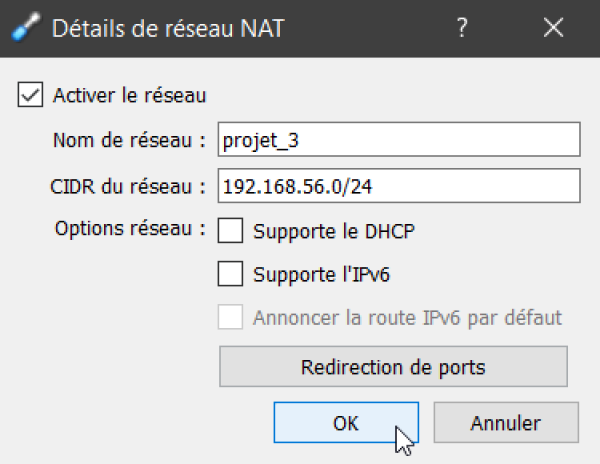Confirm the dialog with OK

[x=346, y=423]
